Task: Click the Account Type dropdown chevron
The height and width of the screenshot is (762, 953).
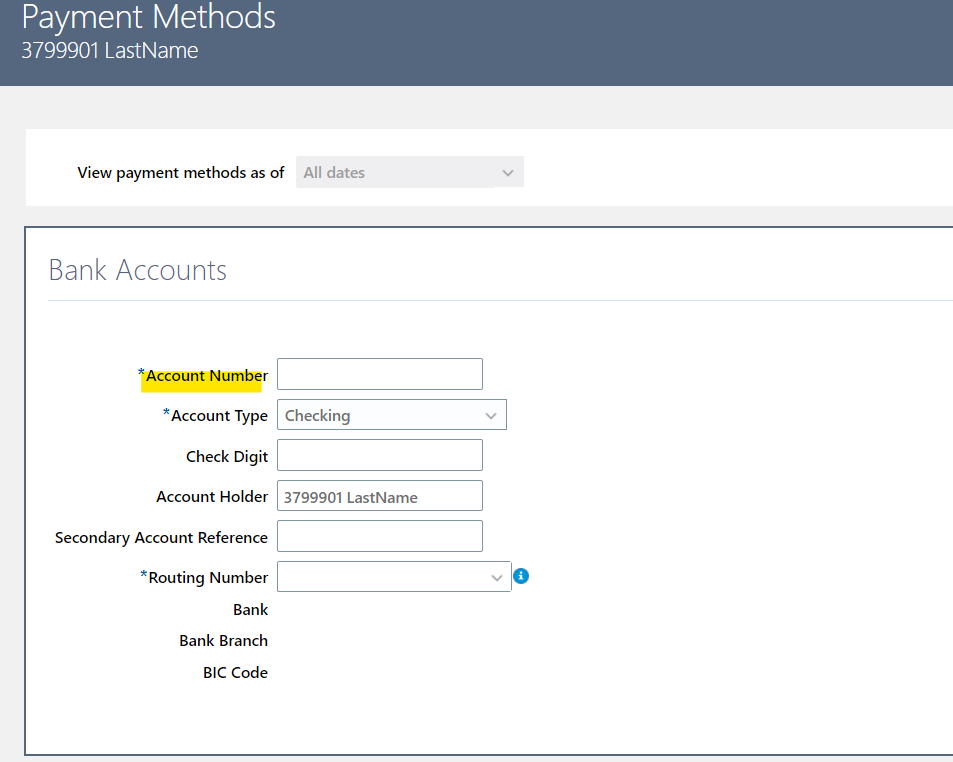Action: 491,414
